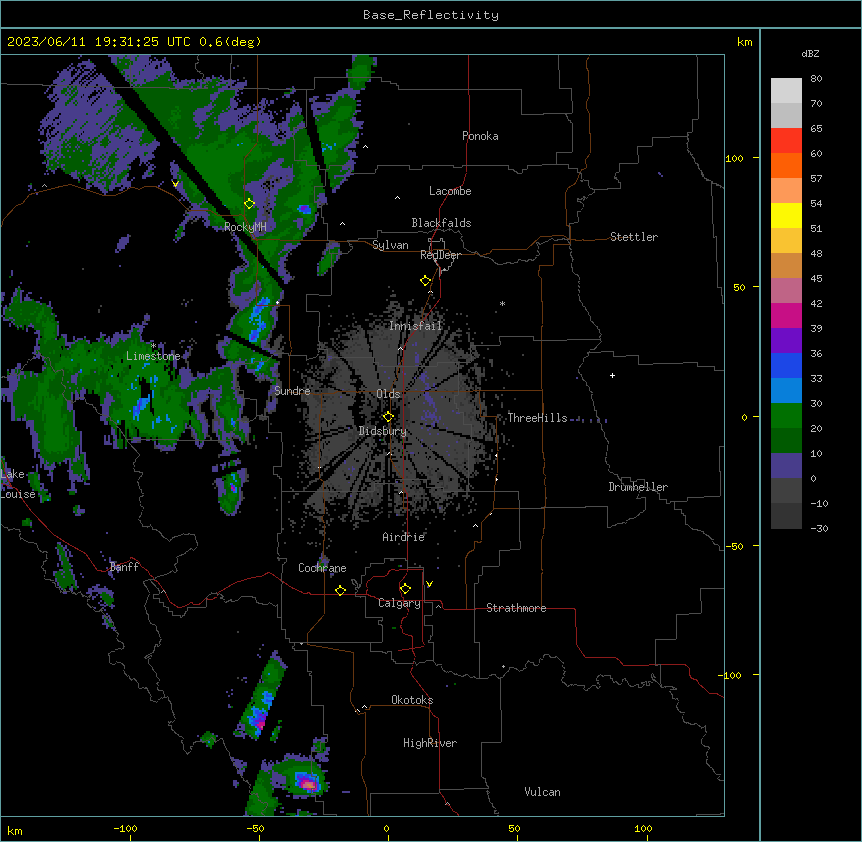Click the Sundre town label
This screenshot has width=862, height=842.
point(292,391)
